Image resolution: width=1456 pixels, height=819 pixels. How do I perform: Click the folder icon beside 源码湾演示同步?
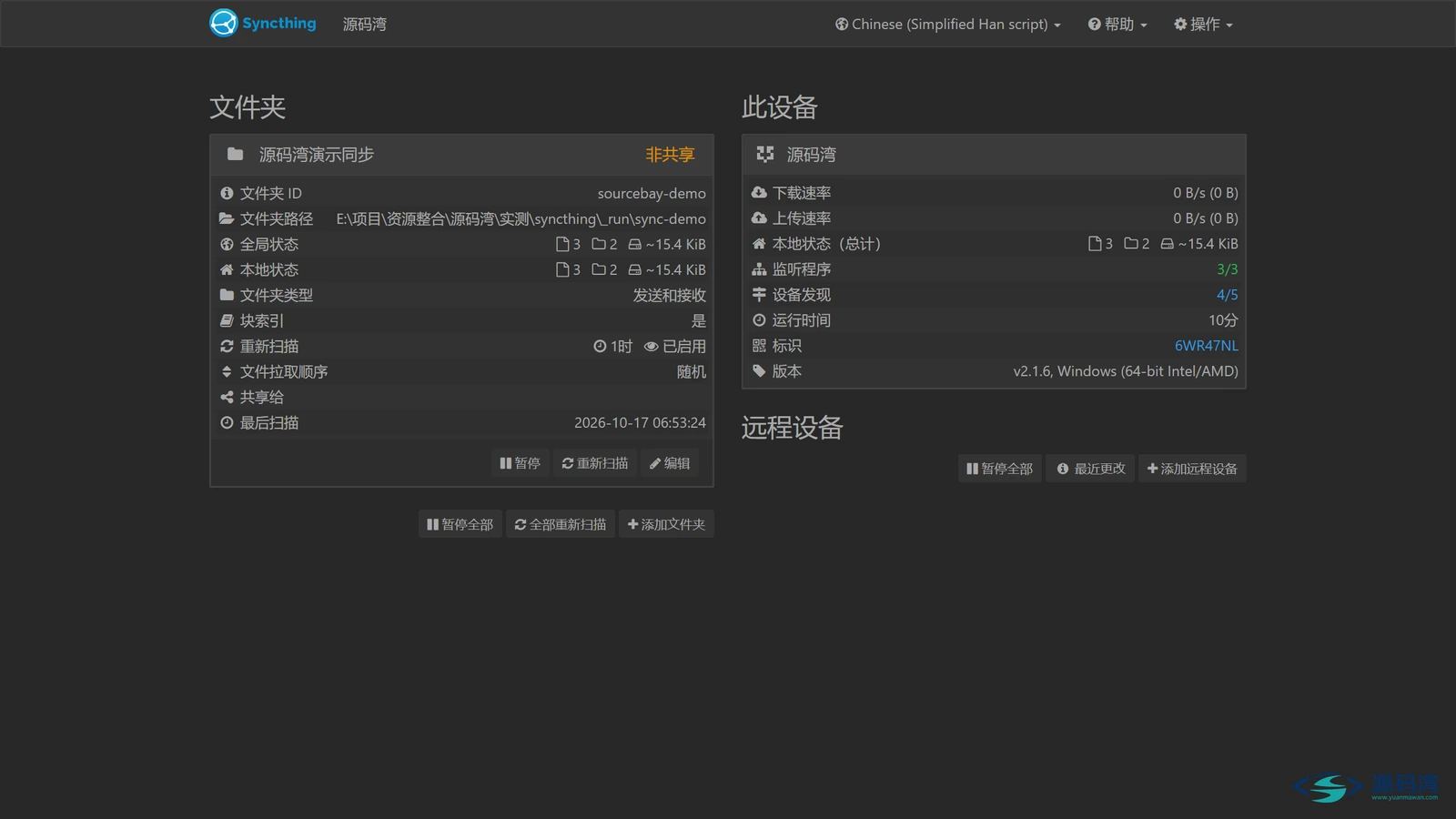coord(235,154)
